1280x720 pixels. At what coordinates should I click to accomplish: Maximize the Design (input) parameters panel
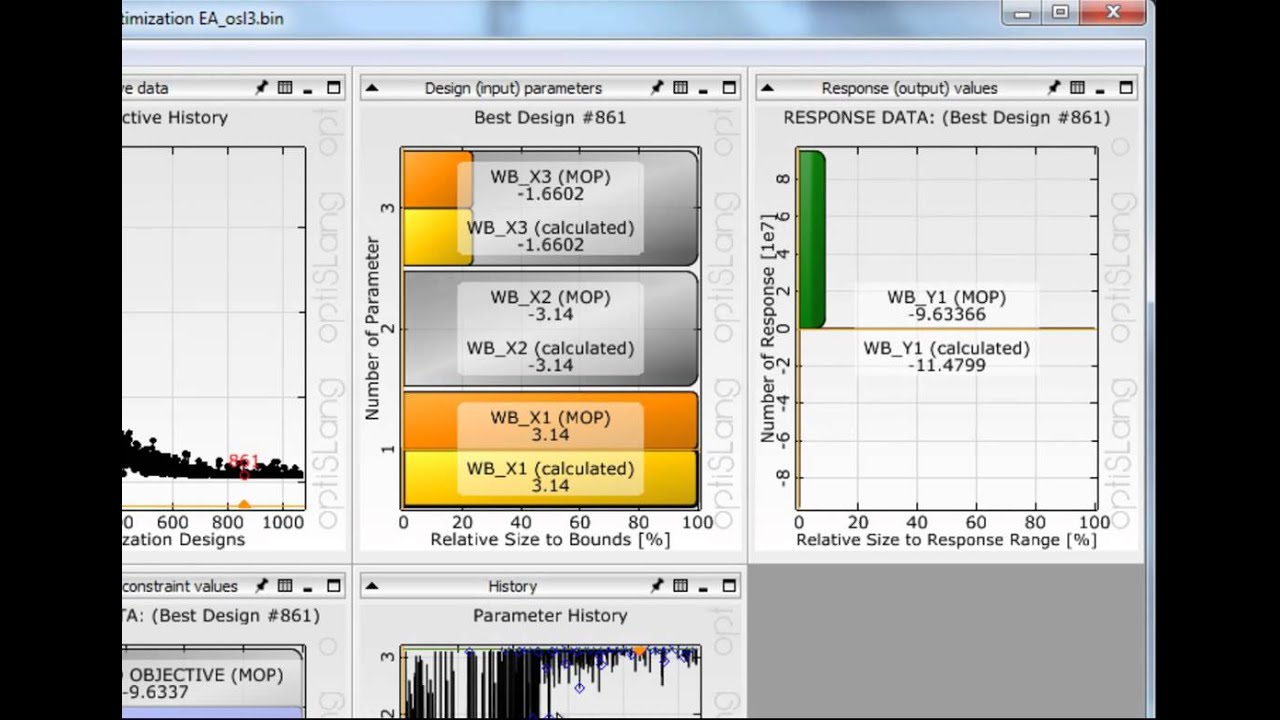pyautogui.click(x=729, y=88)
